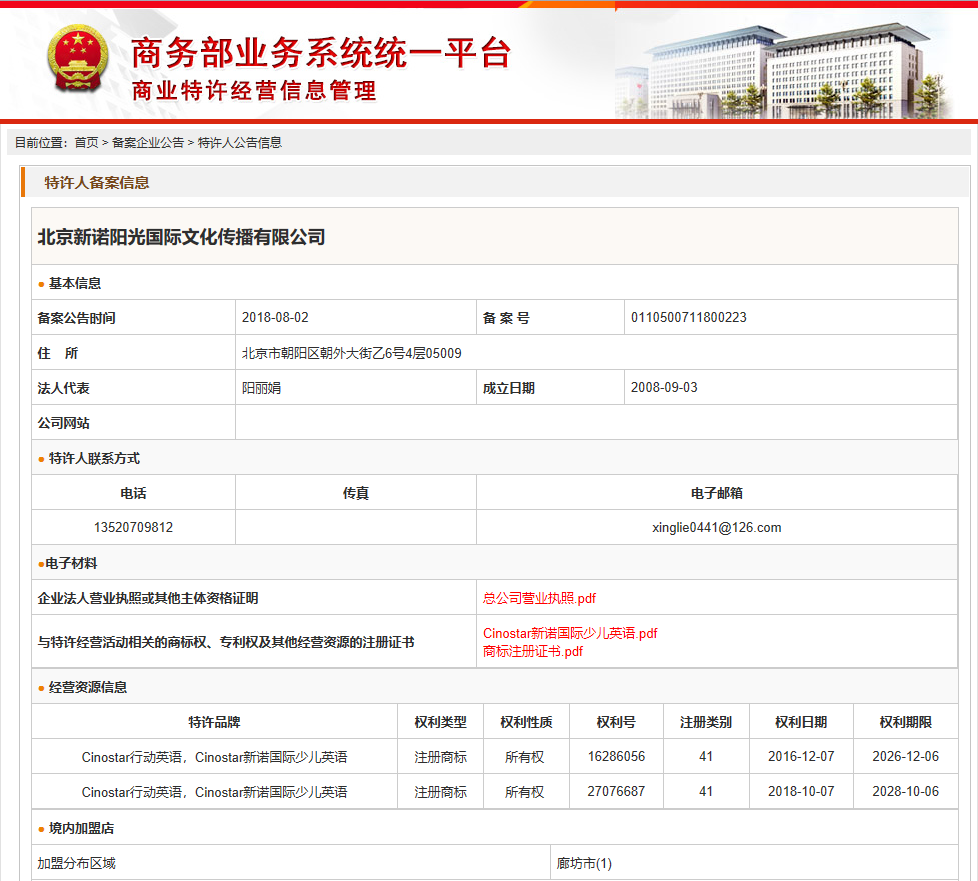The image size is (978, 881).
Task: Open the 备案企业公告 breadcrumb link
Action: tap(148, 143)
